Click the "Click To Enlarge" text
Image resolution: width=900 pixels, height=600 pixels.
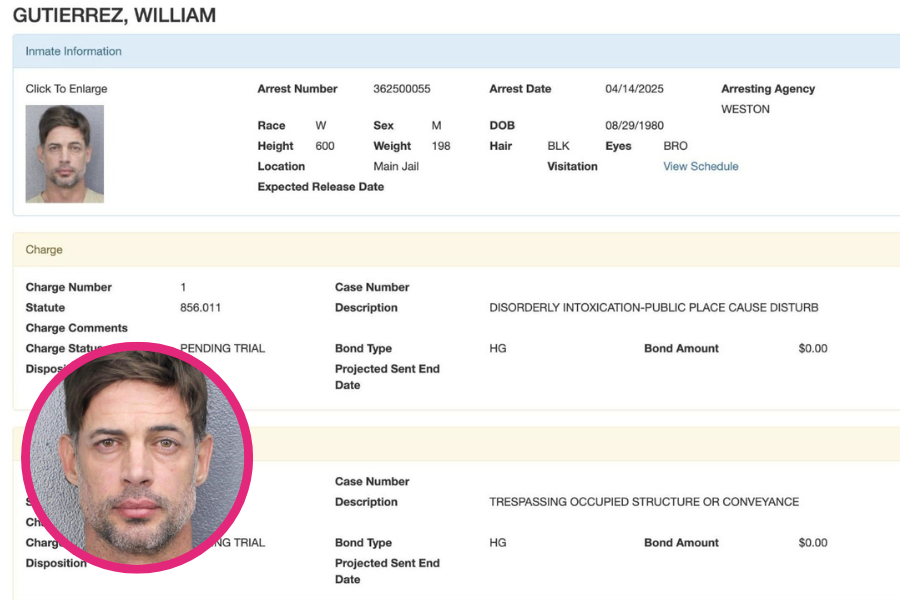pos(66,89)
